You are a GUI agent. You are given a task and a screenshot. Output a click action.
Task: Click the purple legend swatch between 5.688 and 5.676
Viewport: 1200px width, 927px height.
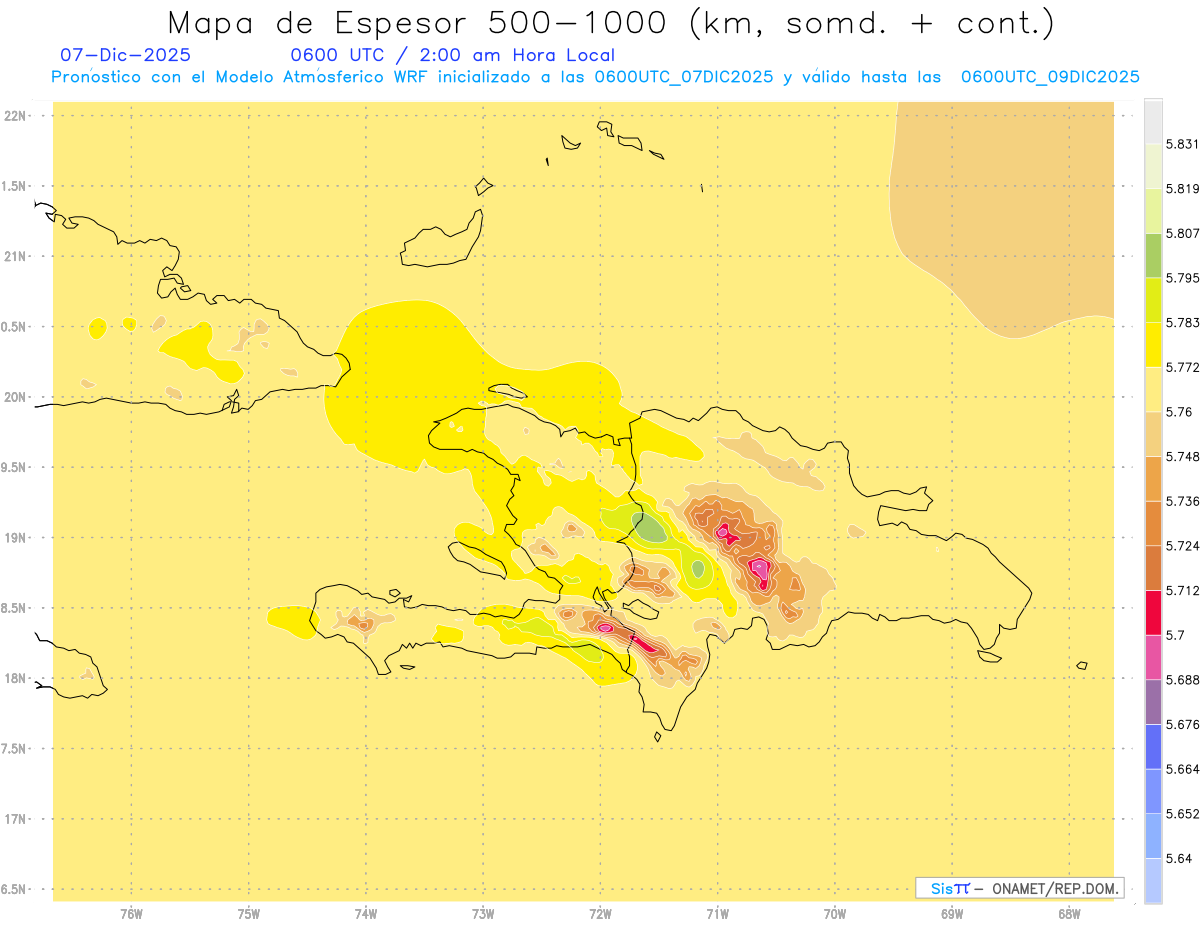click(x=1153, y=702)
